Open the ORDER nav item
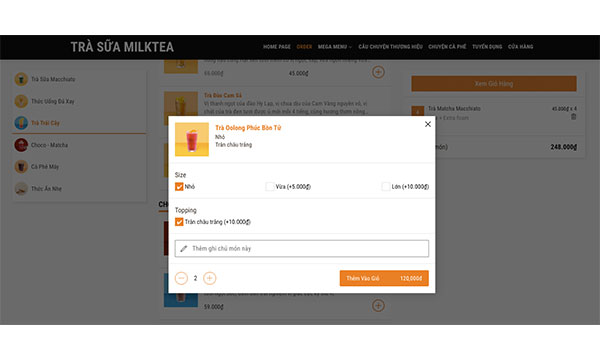 (304, 47)
